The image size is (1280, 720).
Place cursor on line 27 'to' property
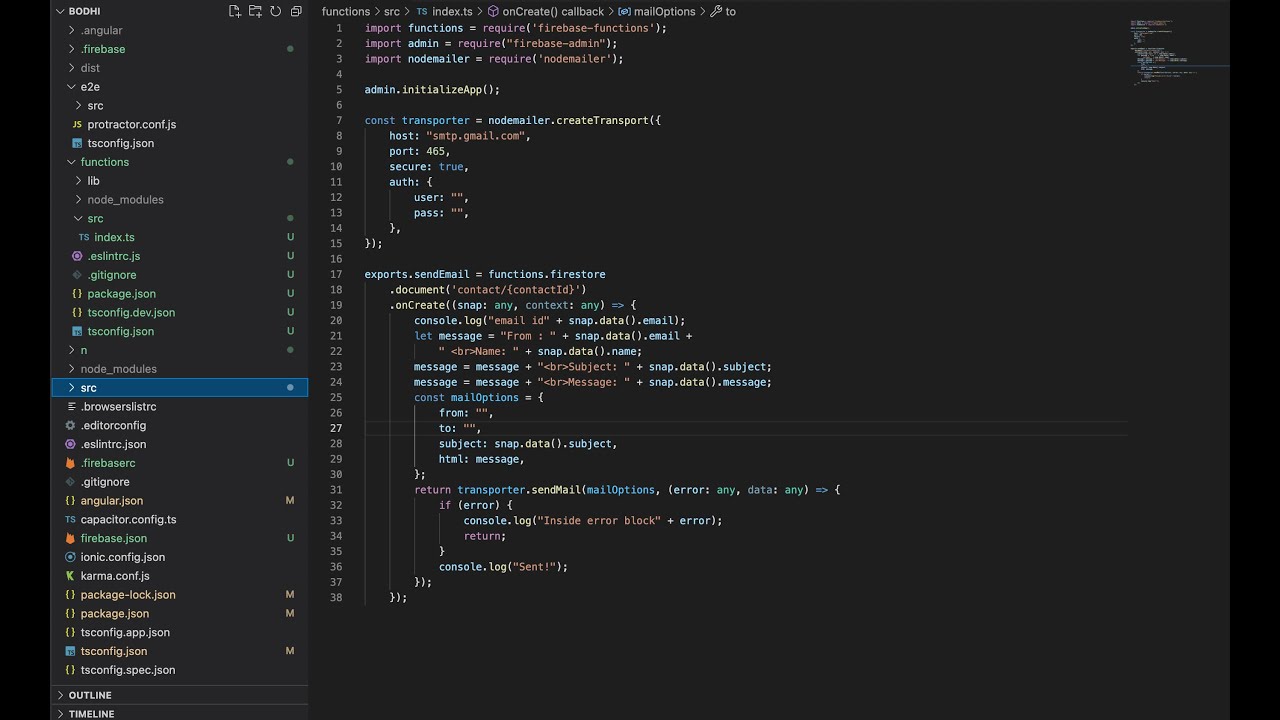pos(459,428)
